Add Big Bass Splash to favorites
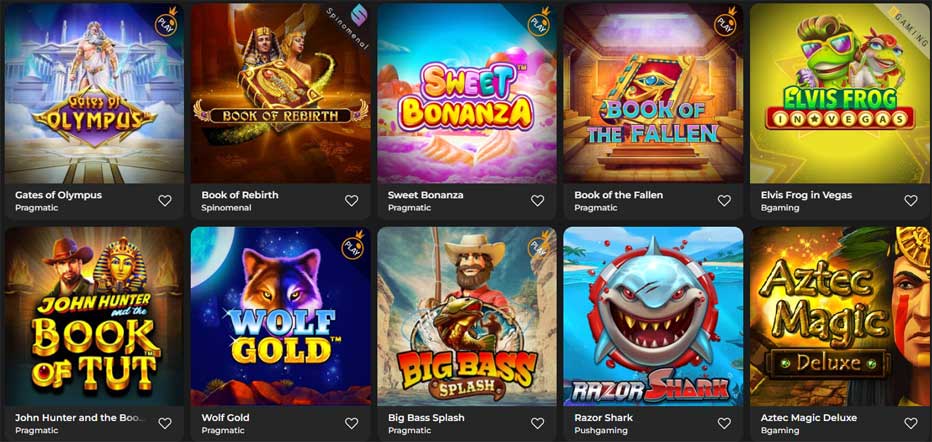Screen dimensions: 932x442 click(537, 423)
